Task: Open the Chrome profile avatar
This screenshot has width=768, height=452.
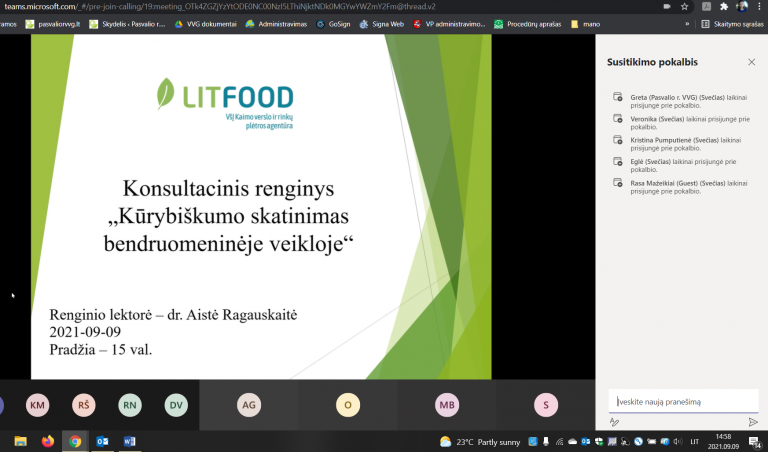Action: 742,6
